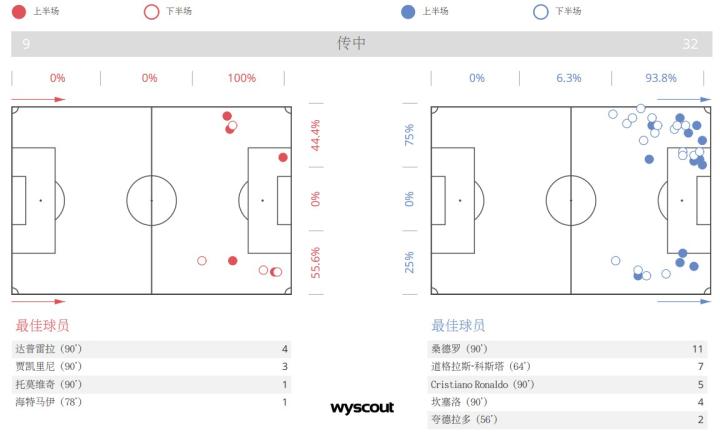Select the 桑德罗 (90') player row
720x435 pixels.
point(566,349)
